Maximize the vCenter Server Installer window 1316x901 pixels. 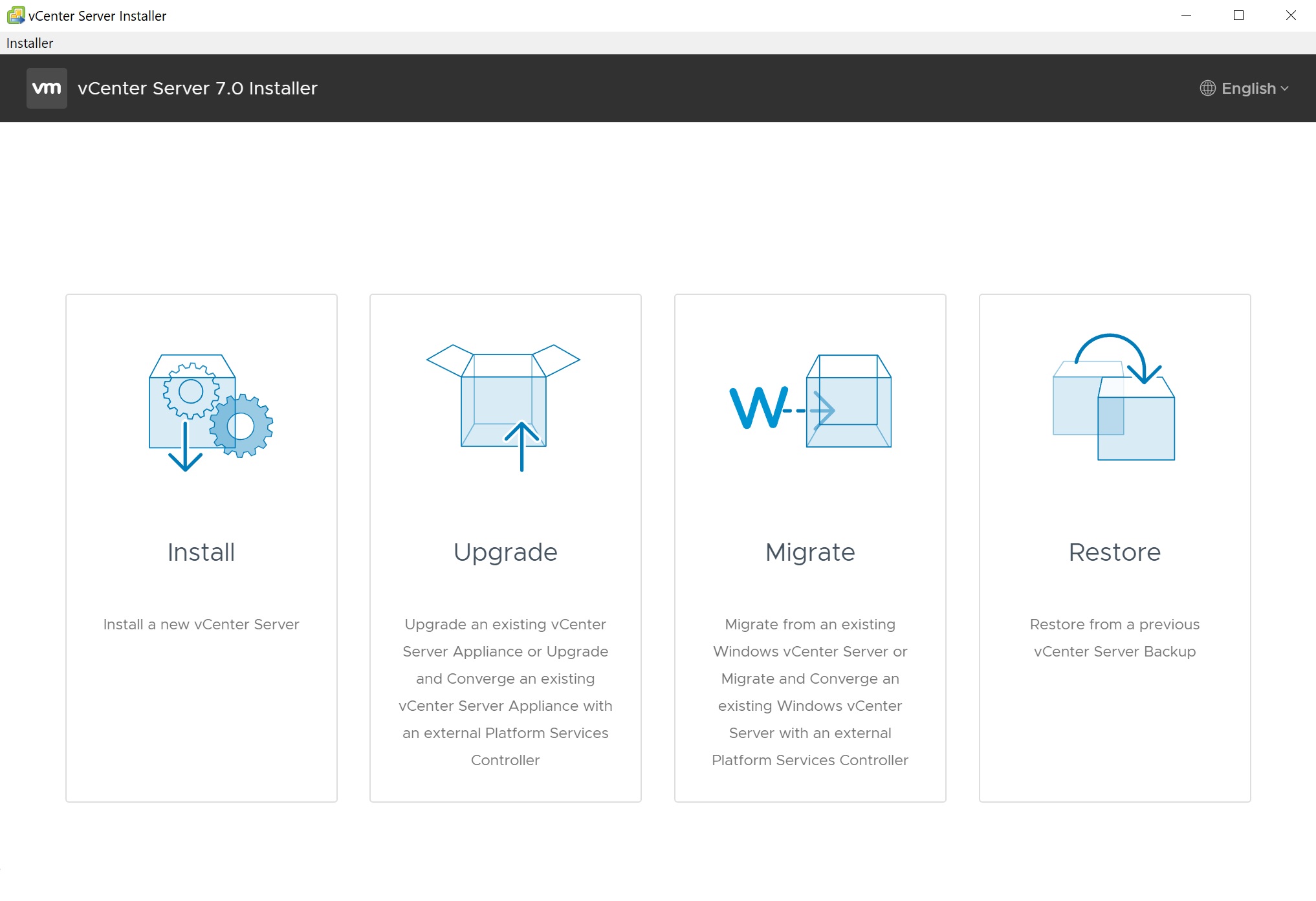tap(1238, 16)
